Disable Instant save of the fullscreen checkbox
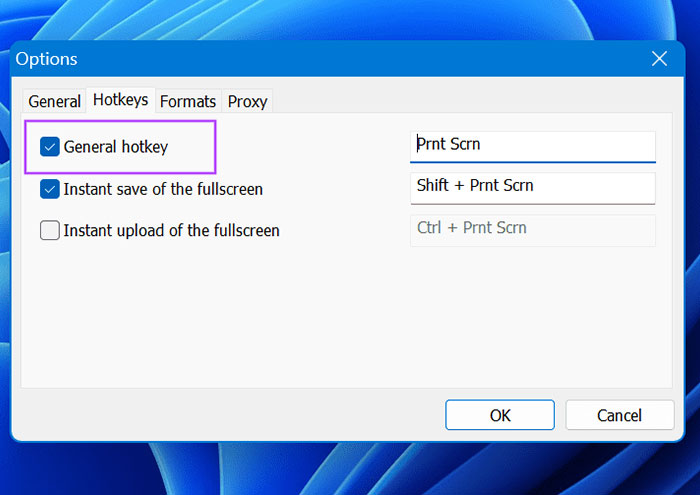The image size is (700, 495). 50,189
